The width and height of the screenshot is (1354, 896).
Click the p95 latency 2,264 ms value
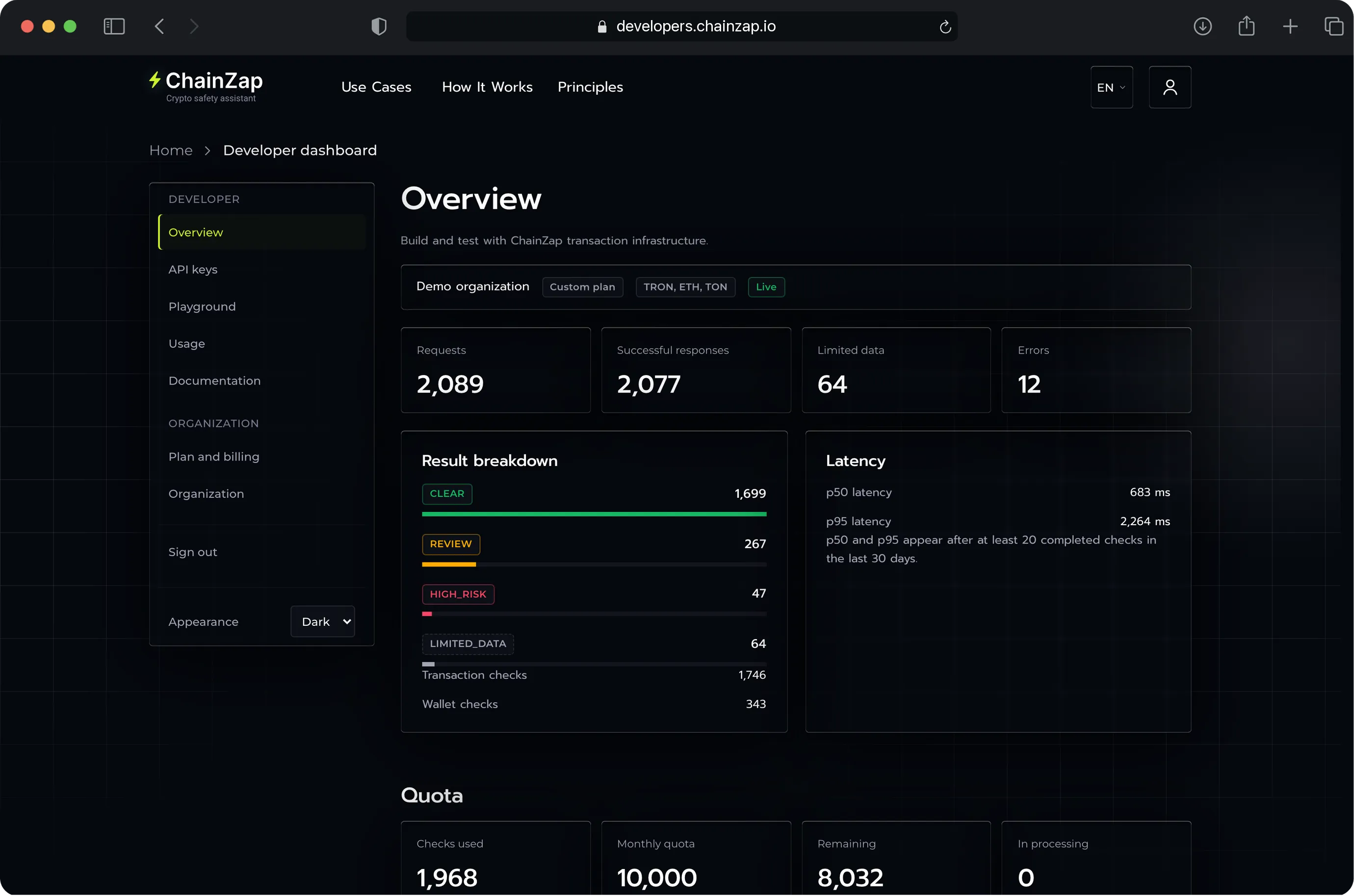click(x=1145, y=521)
